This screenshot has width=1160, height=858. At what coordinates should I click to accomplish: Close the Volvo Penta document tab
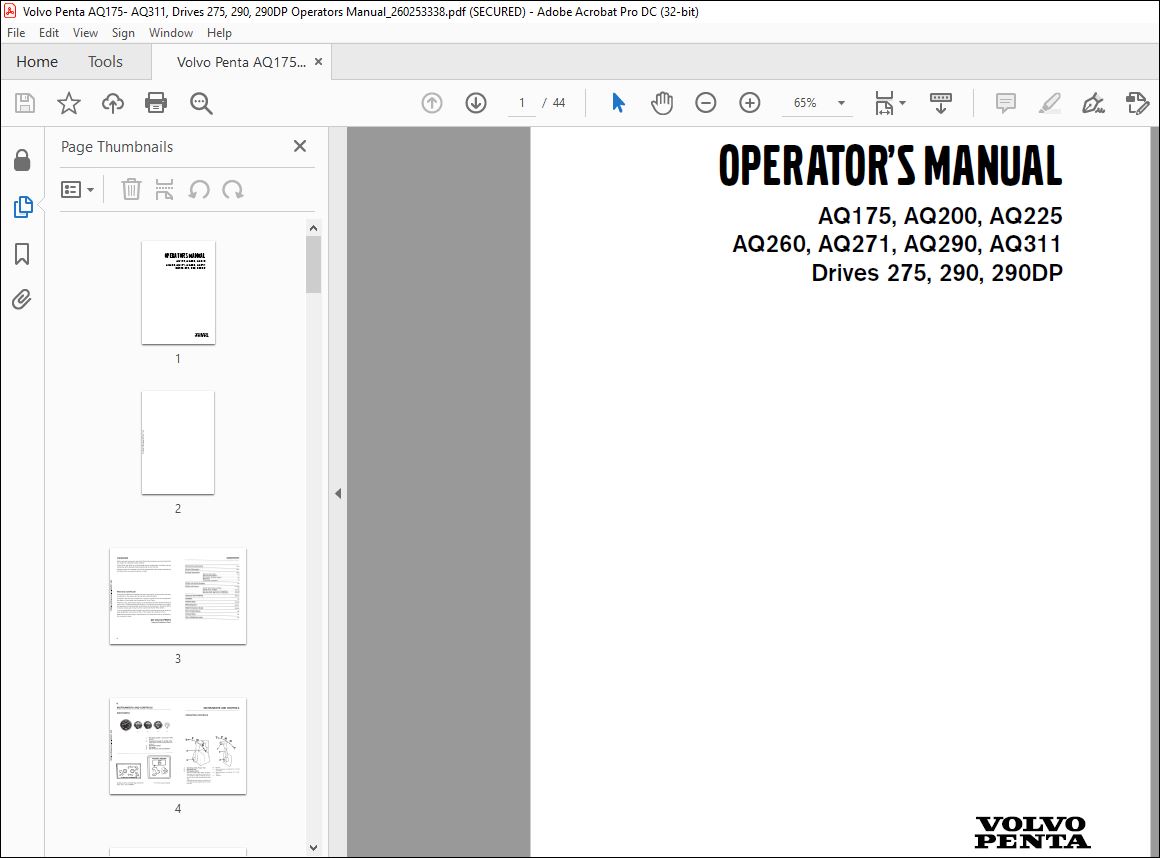pos(318,61)
